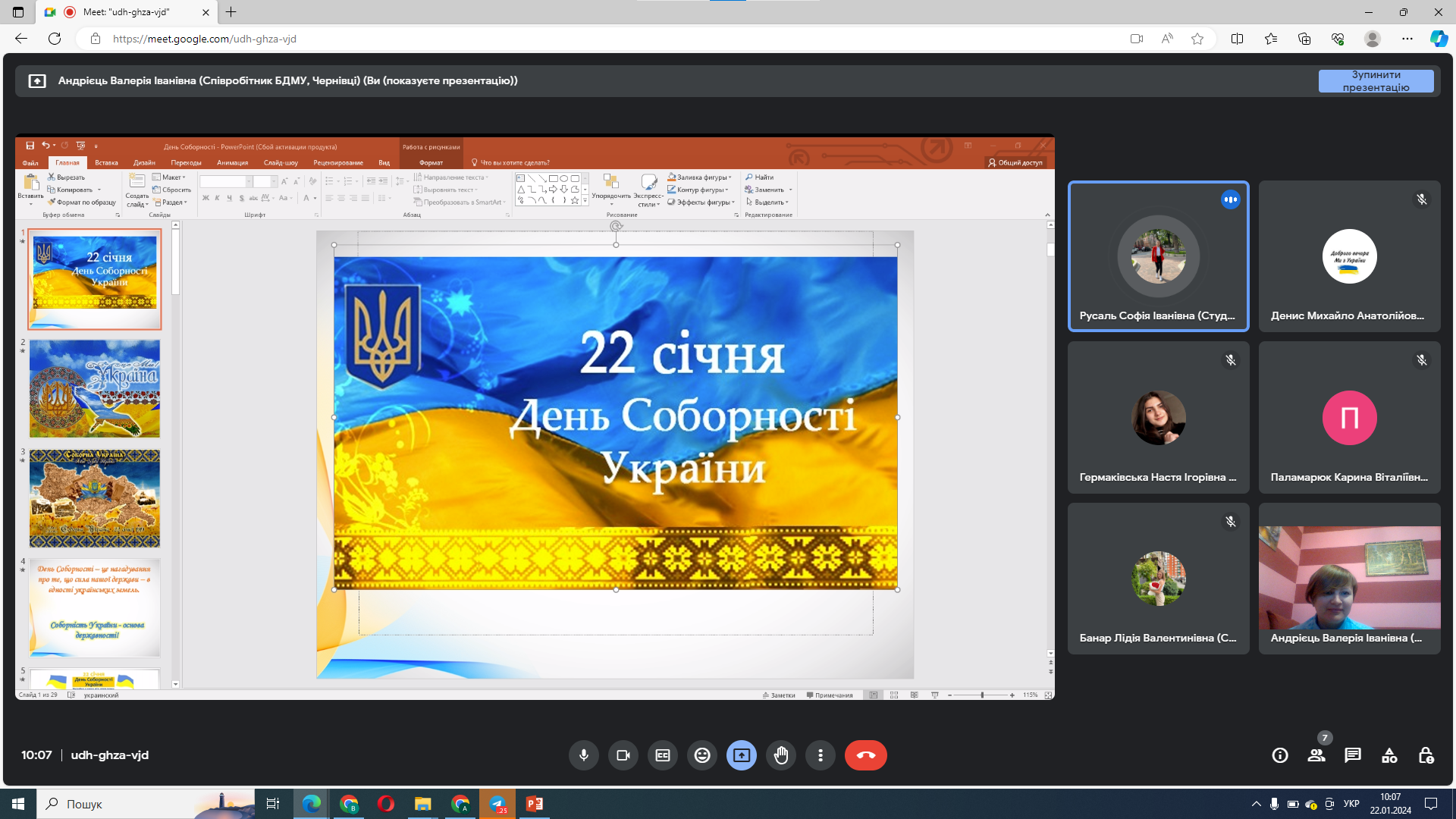This screenshot has width=1456, height=819.
Task: Toggle closed captions button
Action: tap(663, 755)
